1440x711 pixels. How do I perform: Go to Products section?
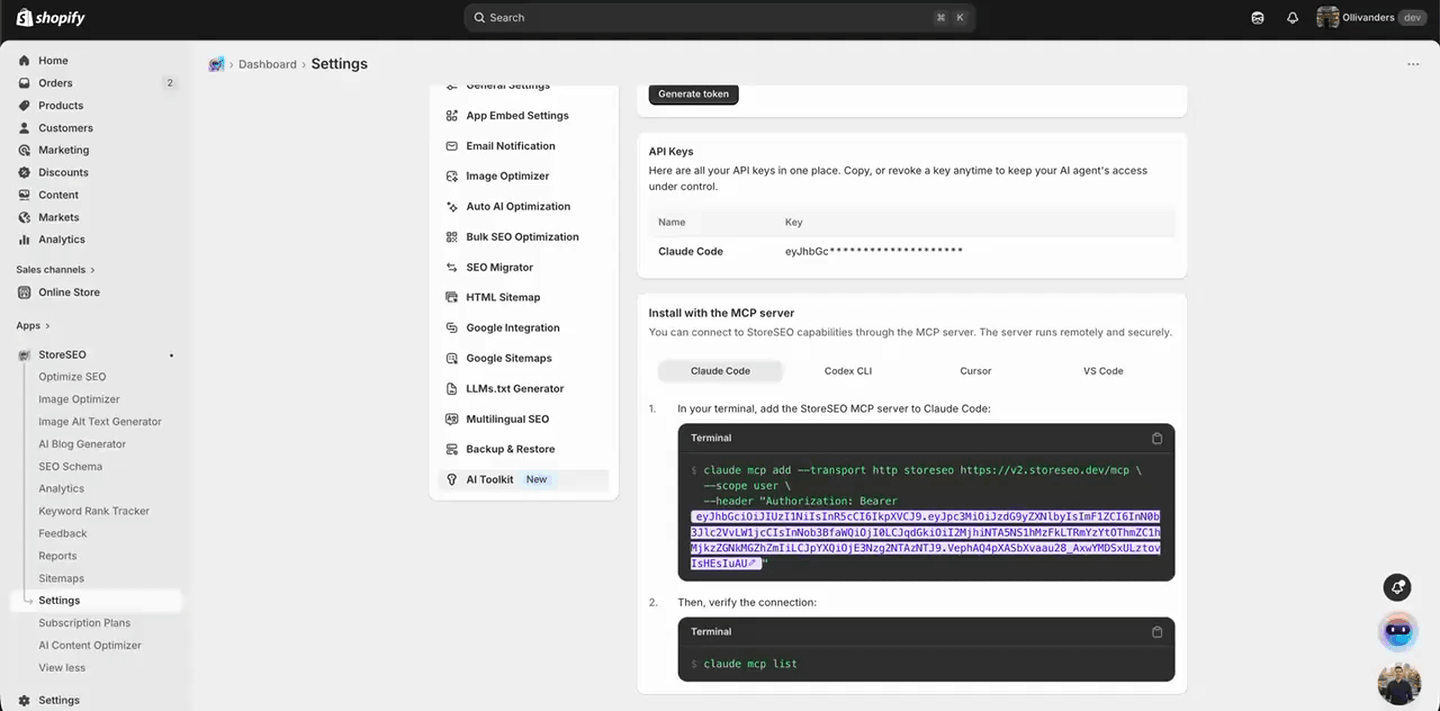click(60, 105)
